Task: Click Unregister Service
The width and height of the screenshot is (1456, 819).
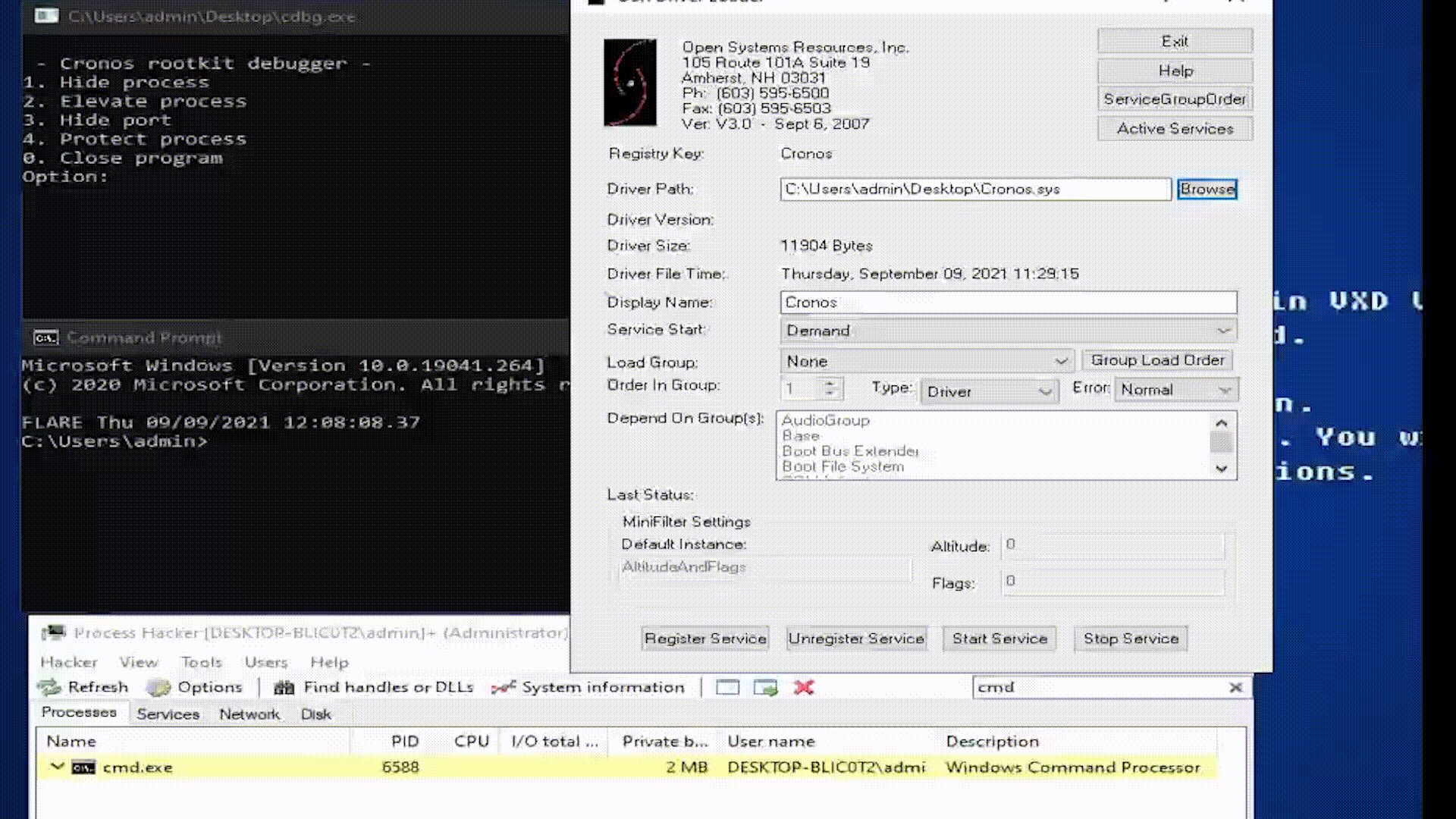Action: coord(856,639)
